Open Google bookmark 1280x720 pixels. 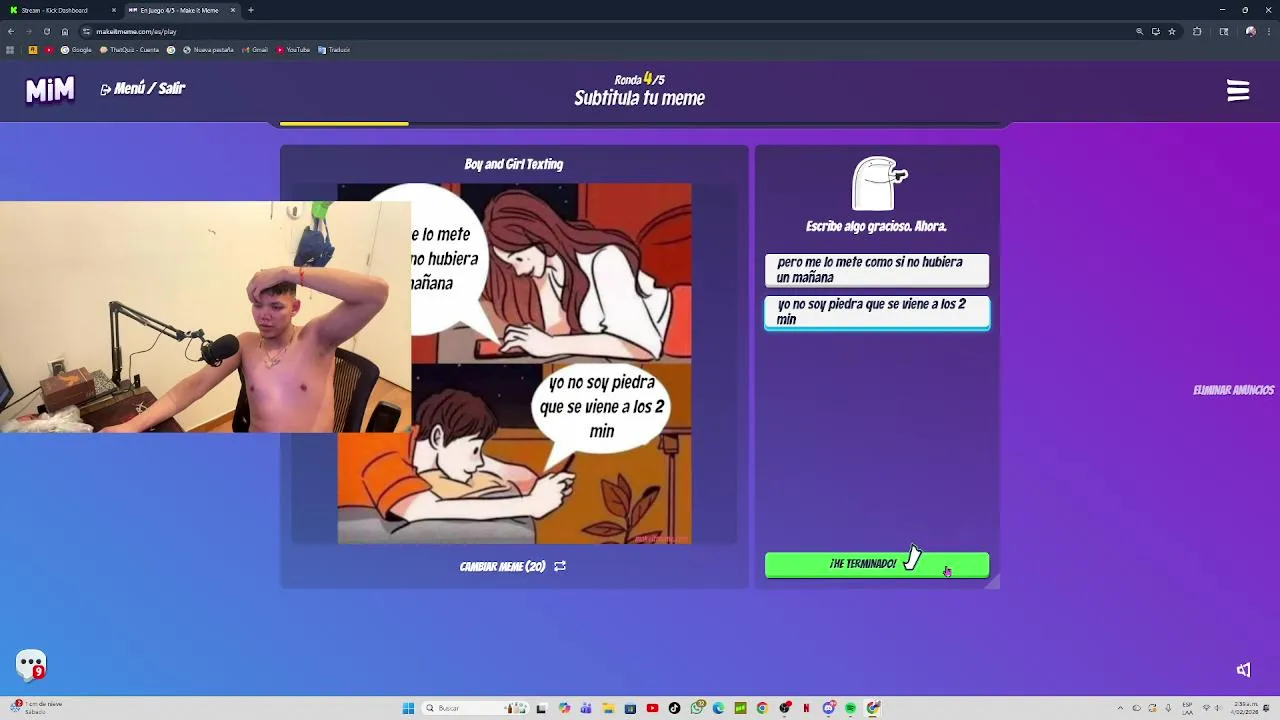pos(77,50)
